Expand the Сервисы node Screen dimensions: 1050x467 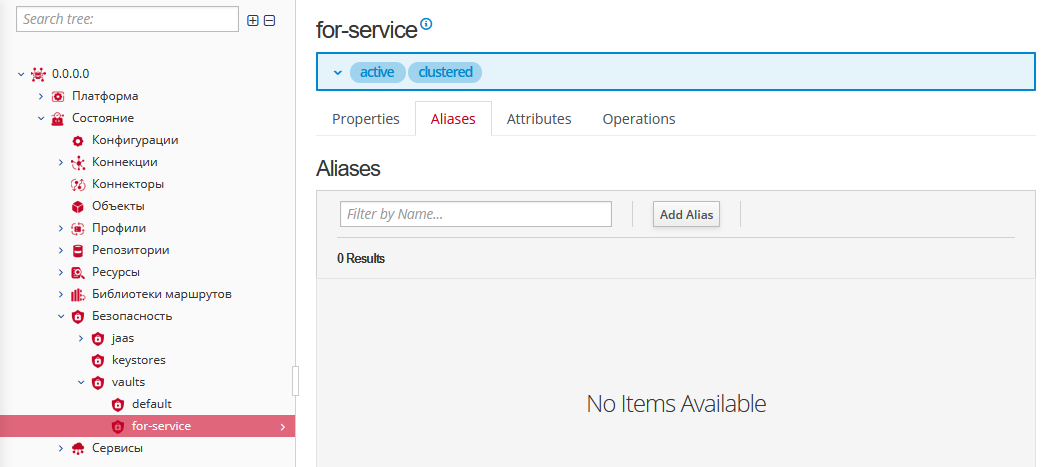click(x=61, y=448)
